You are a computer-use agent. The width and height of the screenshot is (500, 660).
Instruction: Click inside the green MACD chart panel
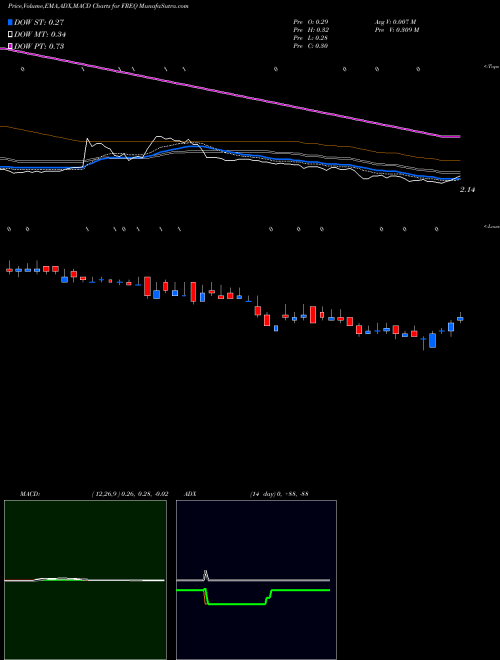pyautogui.click(x=85, y=580)
